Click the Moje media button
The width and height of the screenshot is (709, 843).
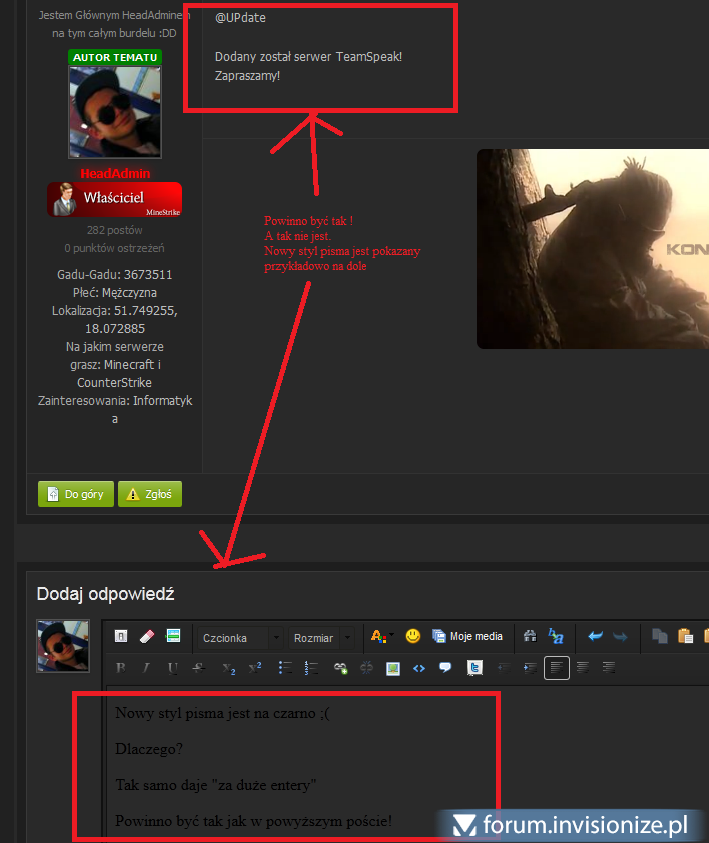(x=467, y=636)
